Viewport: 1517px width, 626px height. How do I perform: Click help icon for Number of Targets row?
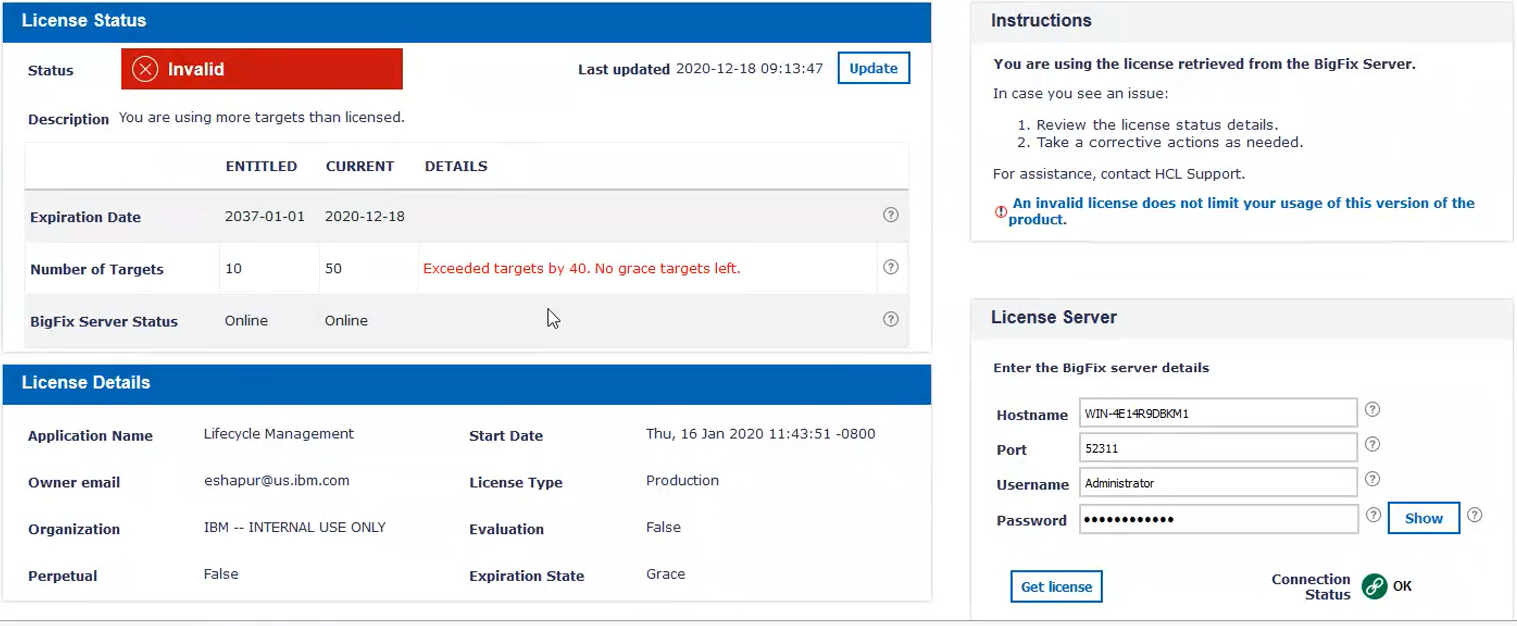coord(891,267)
